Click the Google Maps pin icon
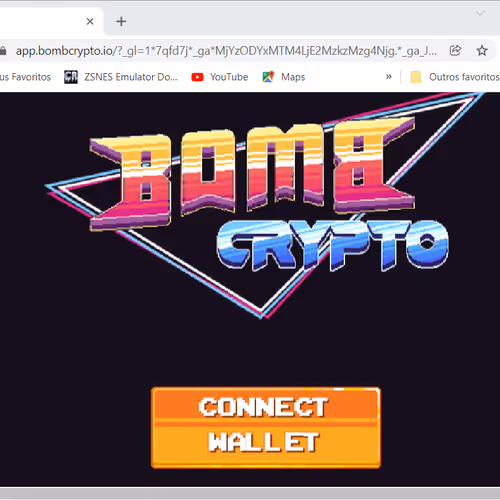Image resolution: width=500 pixels, height=500 pixels. 268,77
